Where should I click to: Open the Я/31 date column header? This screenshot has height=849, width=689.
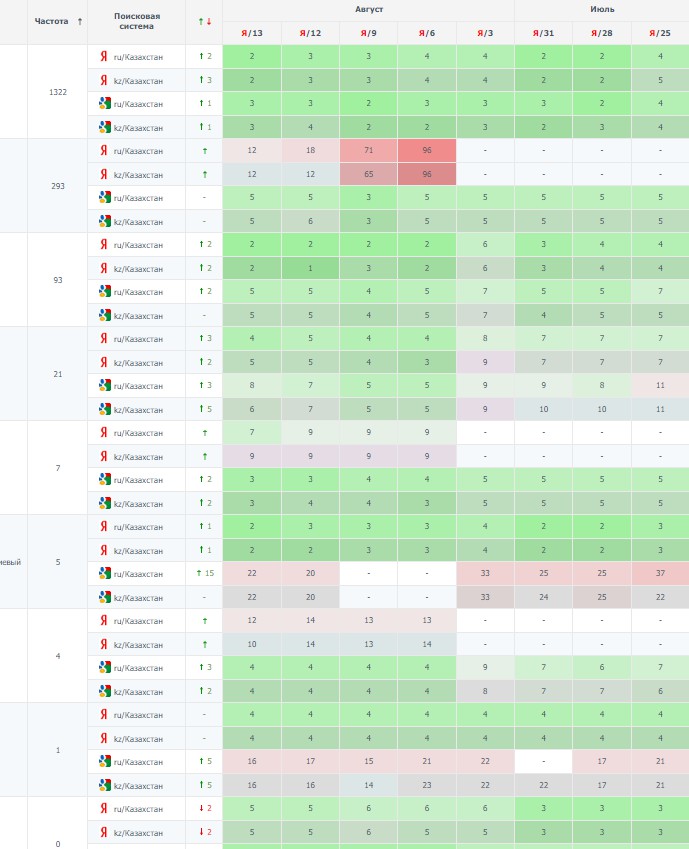(x=543, y=33)
